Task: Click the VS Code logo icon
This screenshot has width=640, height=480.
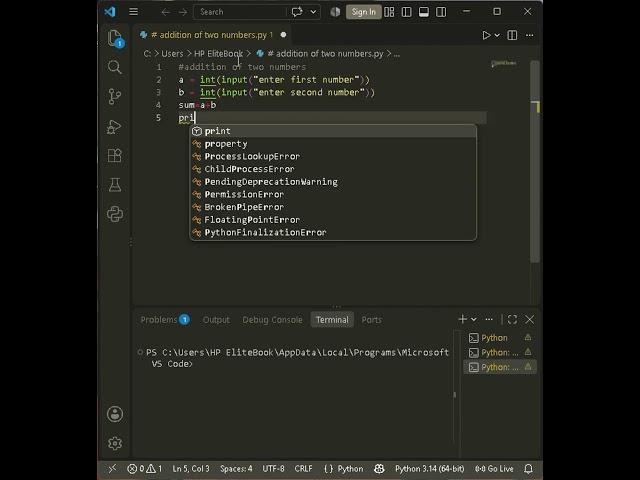Action: click(110, 11)
